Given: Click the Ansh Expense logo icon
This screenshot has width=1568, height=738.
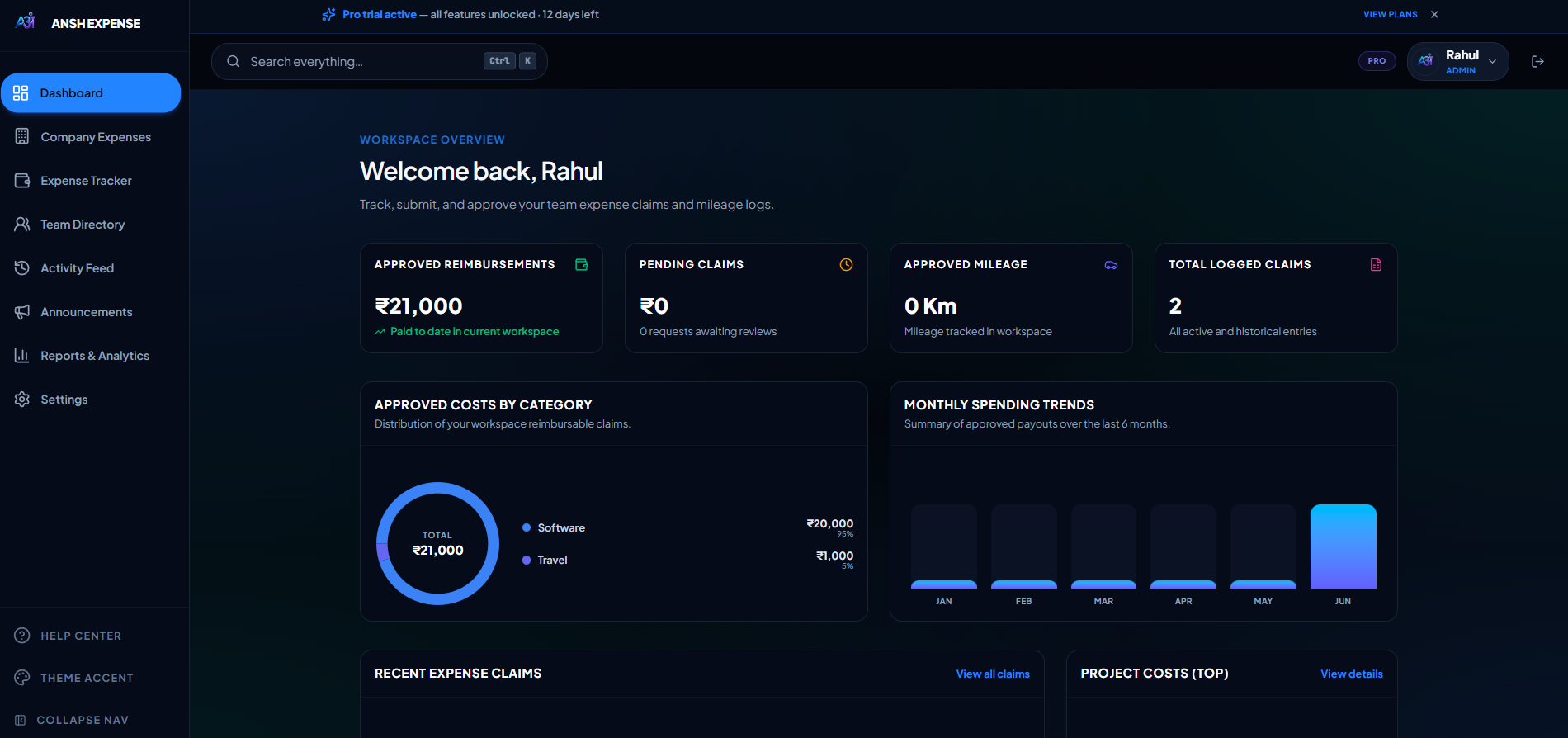Looking at the screenshot, I should (x=26, y=22).
